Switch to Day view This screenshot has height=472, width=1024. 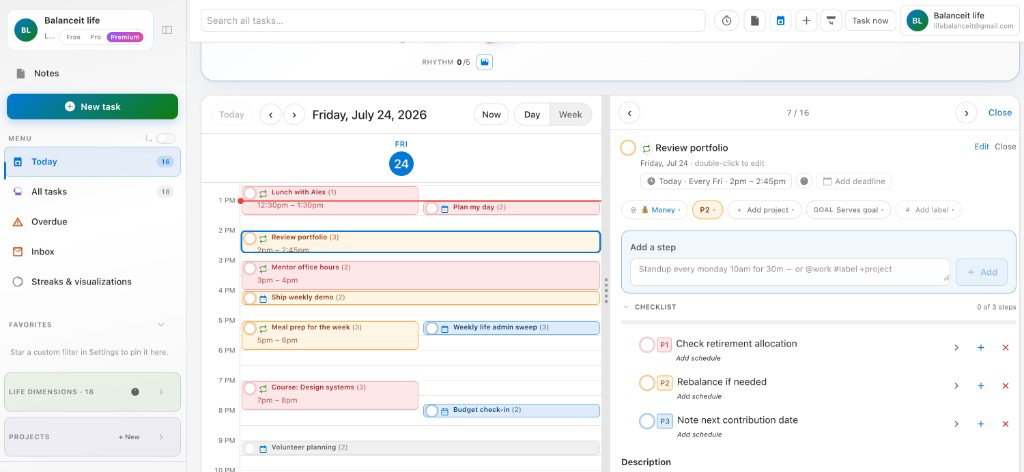532,115
